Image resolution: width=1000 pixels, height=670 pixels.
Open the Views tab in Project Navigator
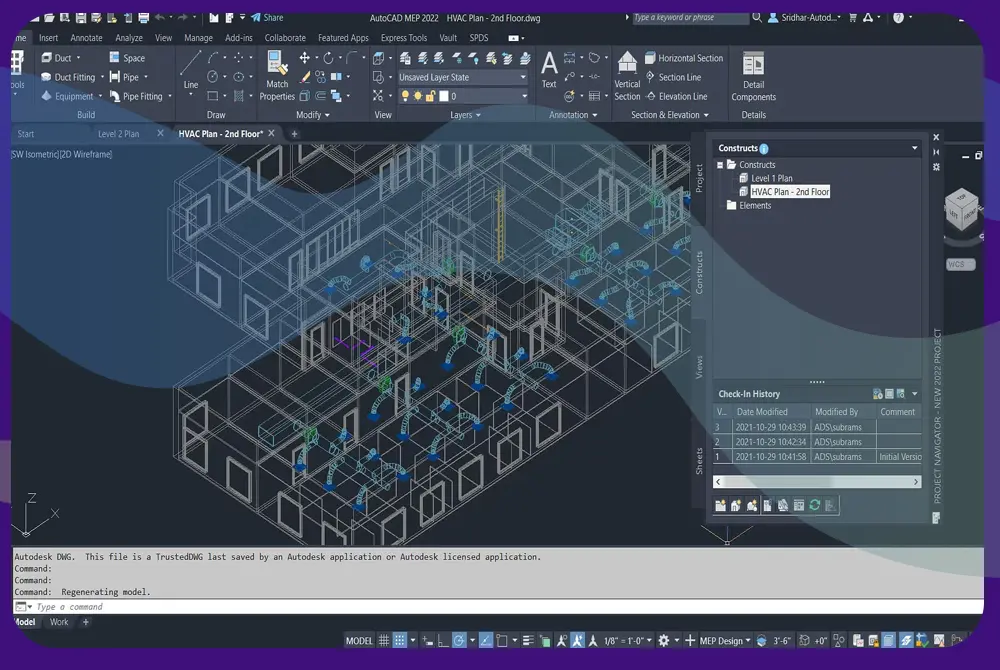(x=699, y=367)
